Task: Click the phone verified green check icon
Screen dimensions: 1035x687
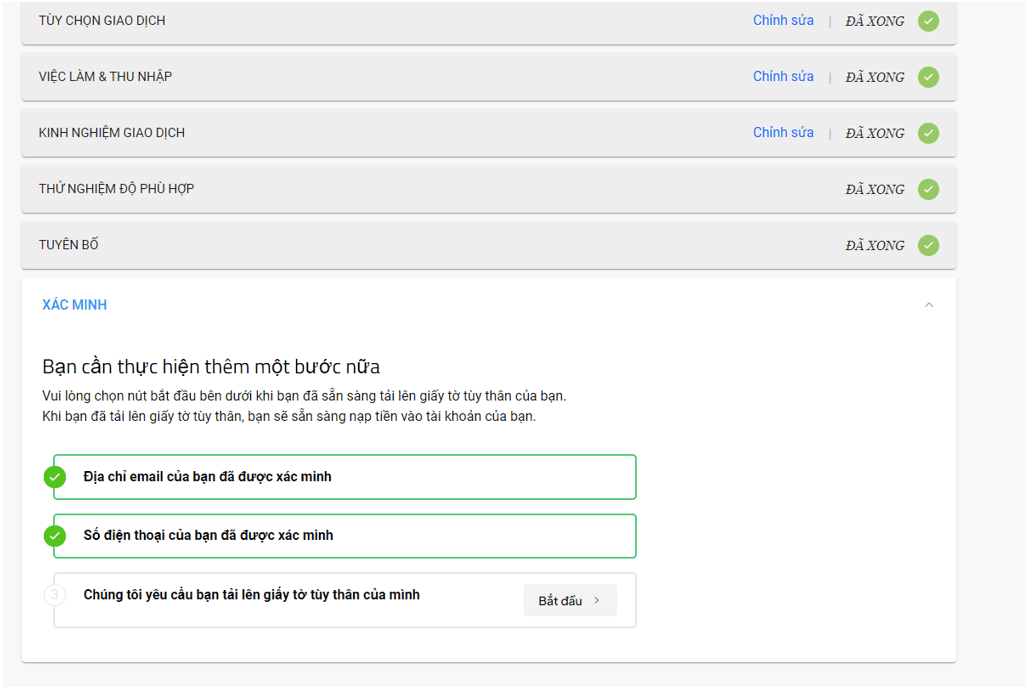Action: [x=55, y=535]
